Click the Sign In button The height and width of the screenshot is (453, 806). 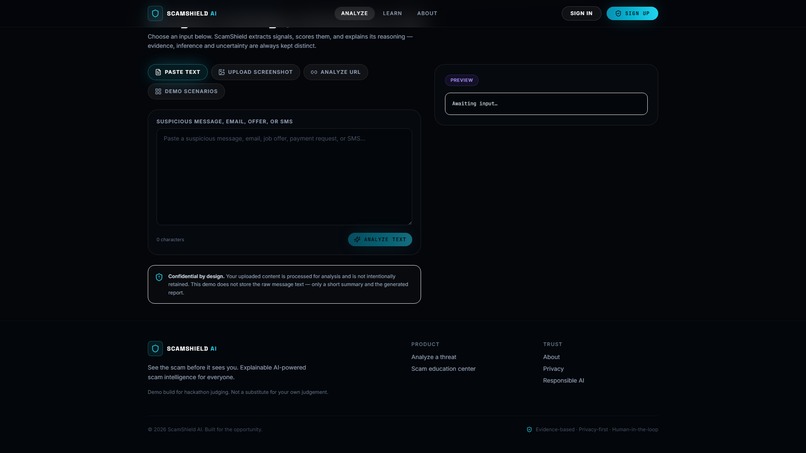[581, 13]
